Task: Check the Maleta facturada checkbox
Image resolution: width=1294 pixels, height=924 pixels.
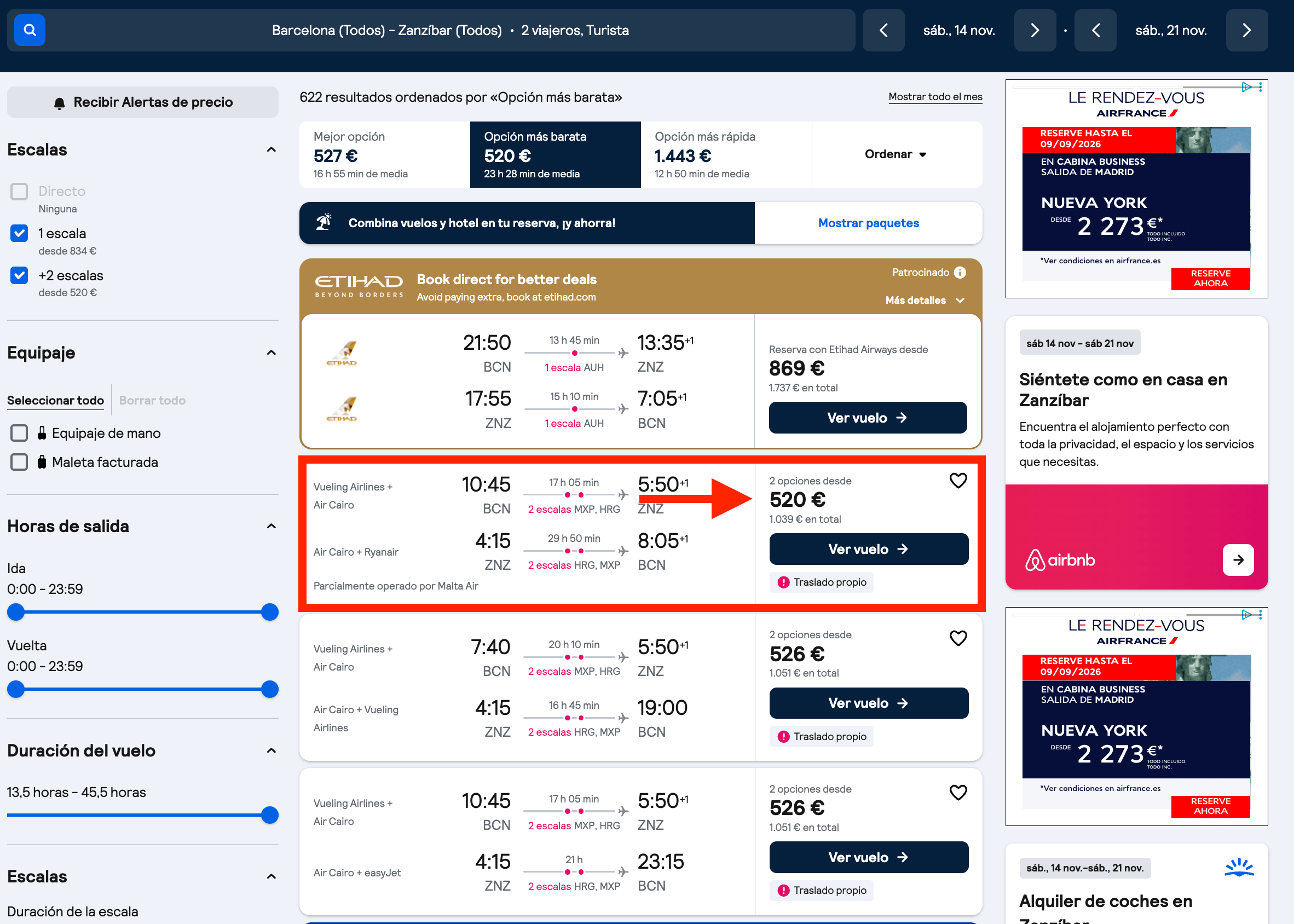Action: click(19, 462)
